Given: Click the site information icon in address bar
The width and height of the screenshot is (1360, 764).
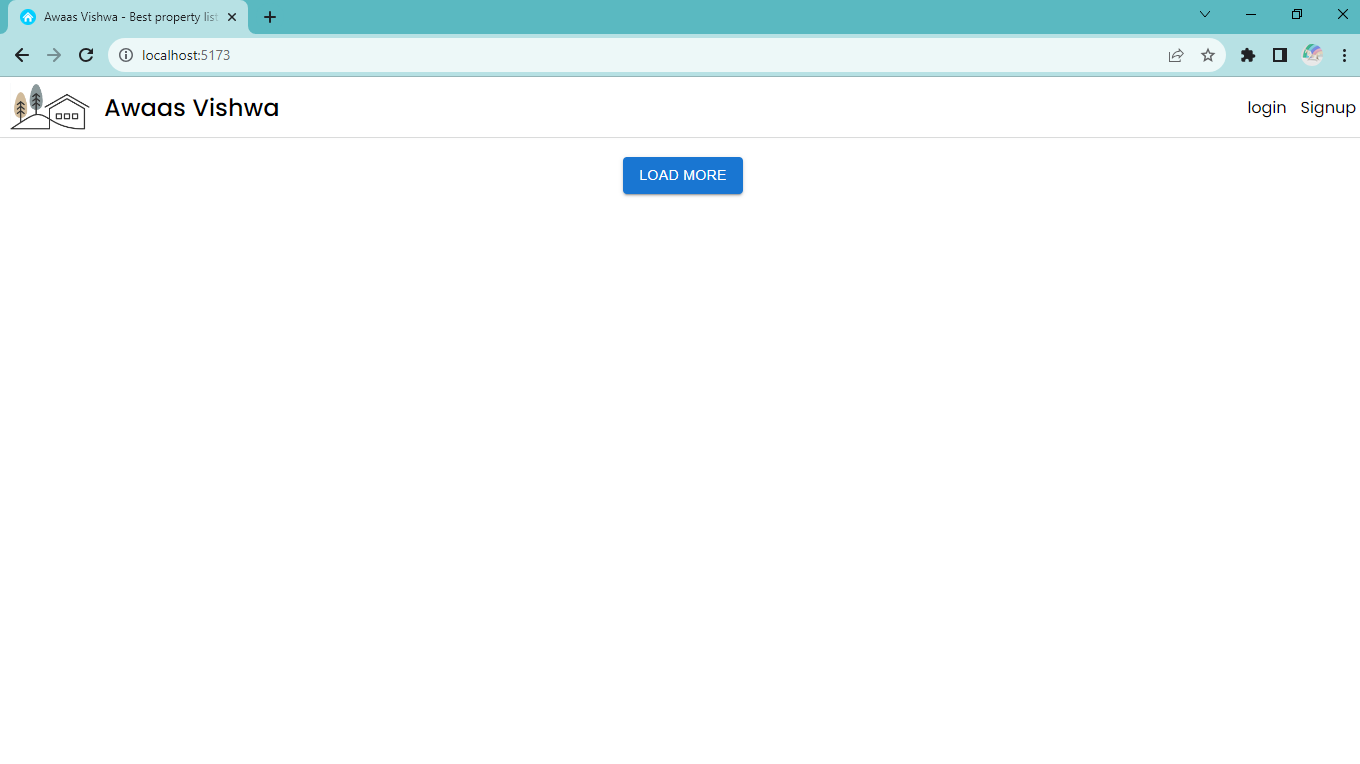Looking at the screenshot, I should pos(124,55).
